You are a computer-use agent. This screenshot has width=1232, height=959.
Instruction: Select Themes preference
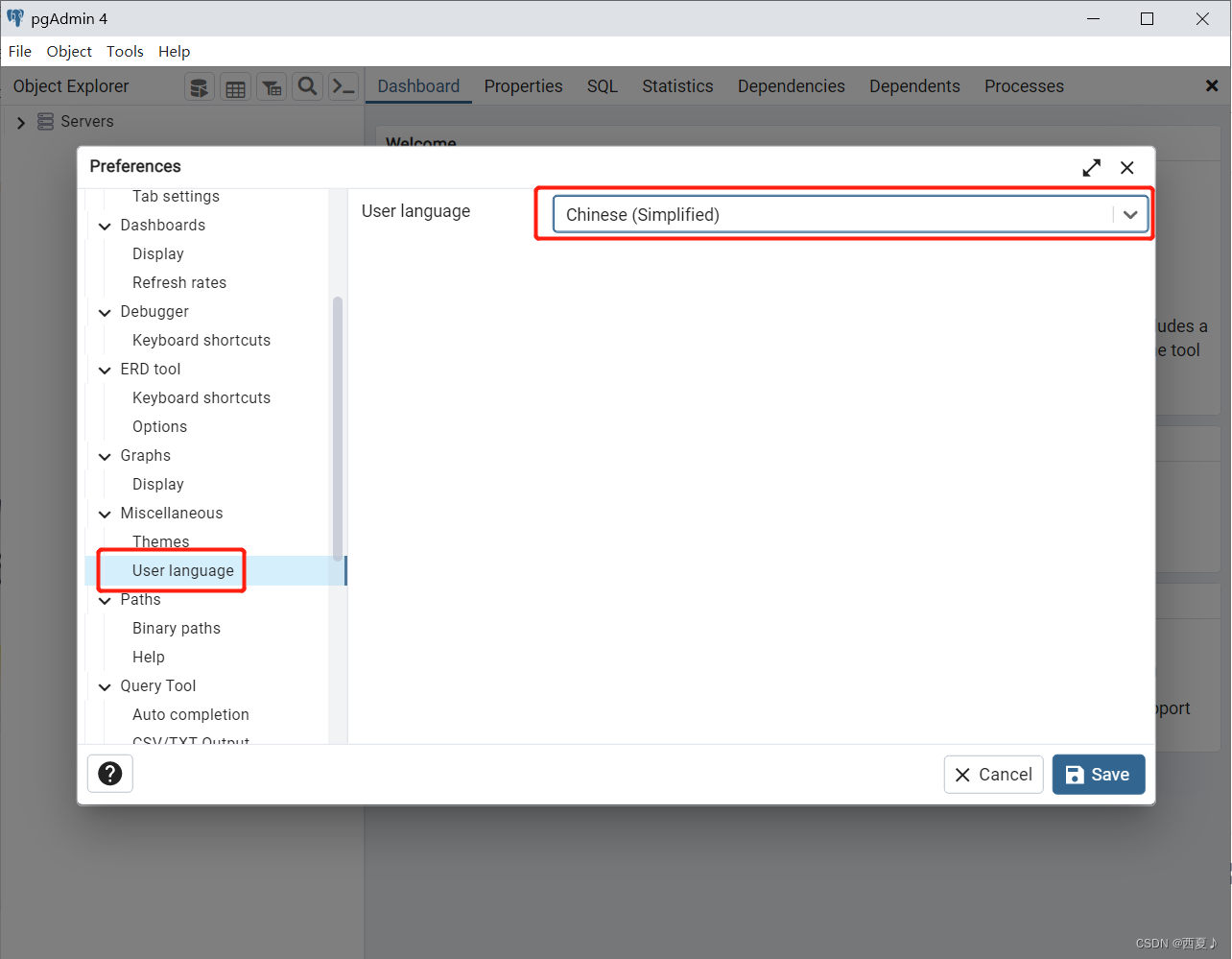point(160,542)
